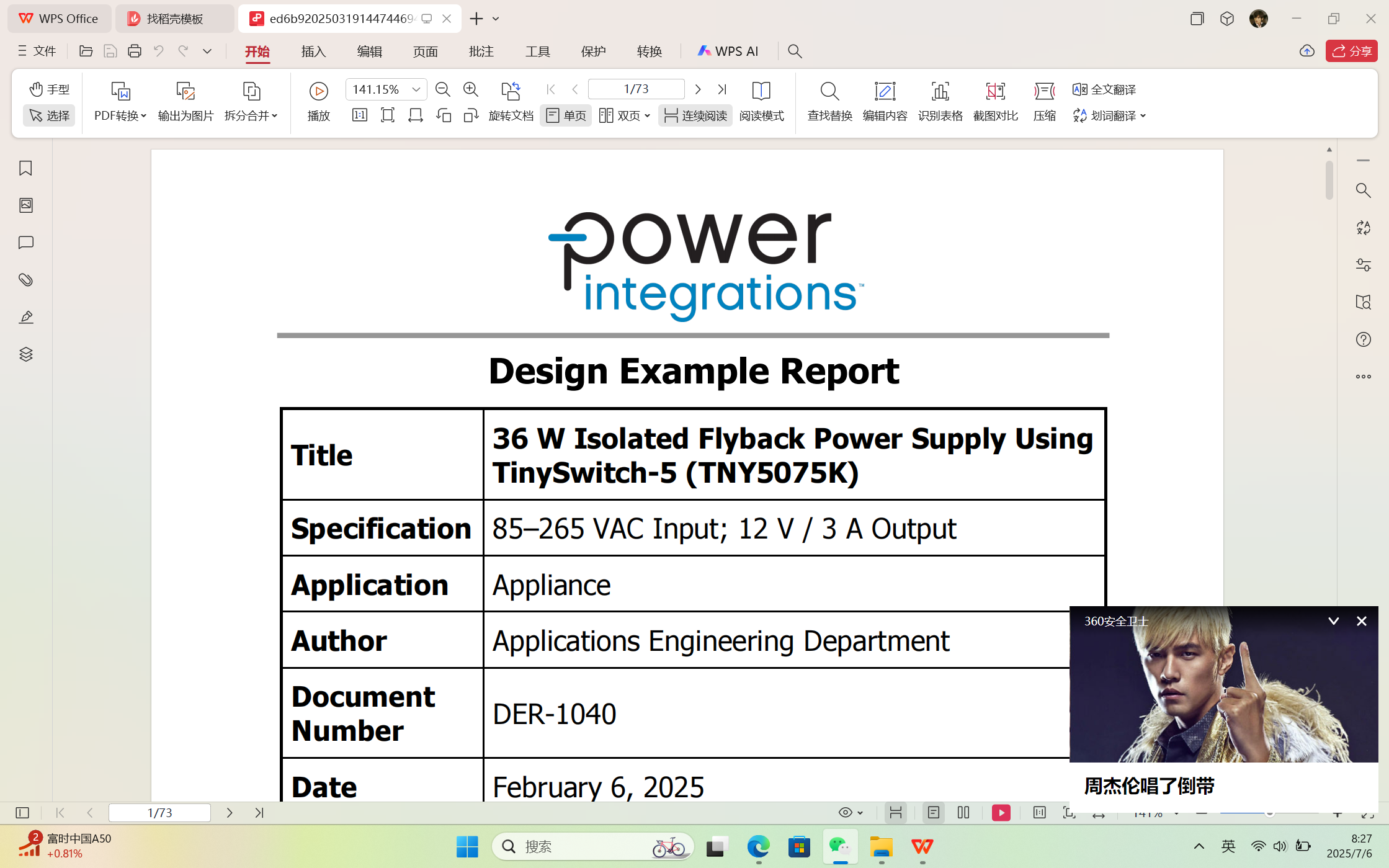
Task: Click the red play button in status bar
Action: coord(1001,813)
